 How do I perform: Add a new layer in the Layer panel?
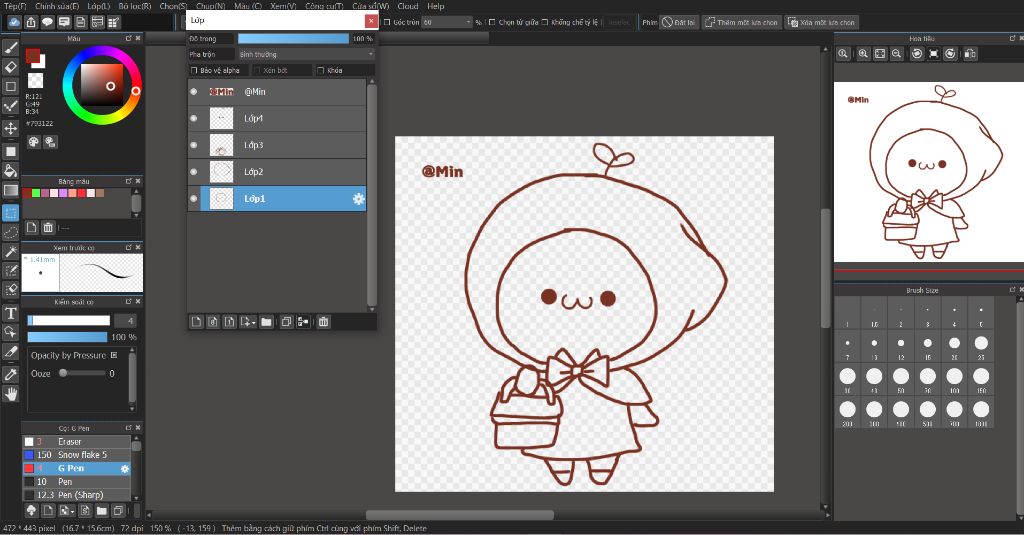(197, 321)
